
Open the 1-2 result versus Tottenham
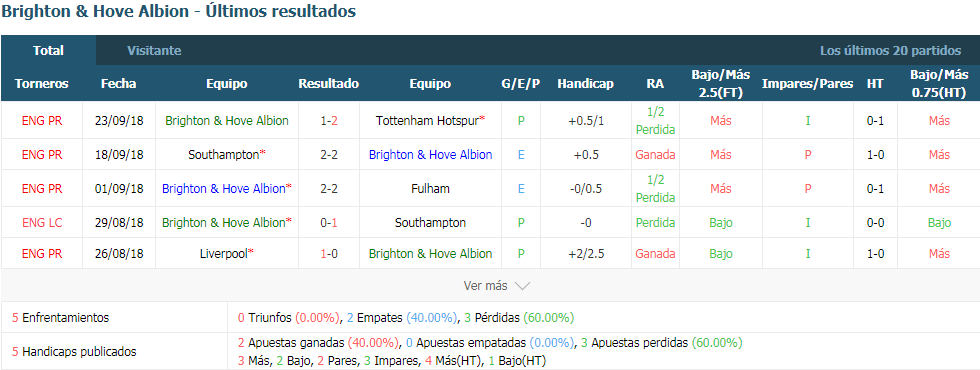pos(329,121)
